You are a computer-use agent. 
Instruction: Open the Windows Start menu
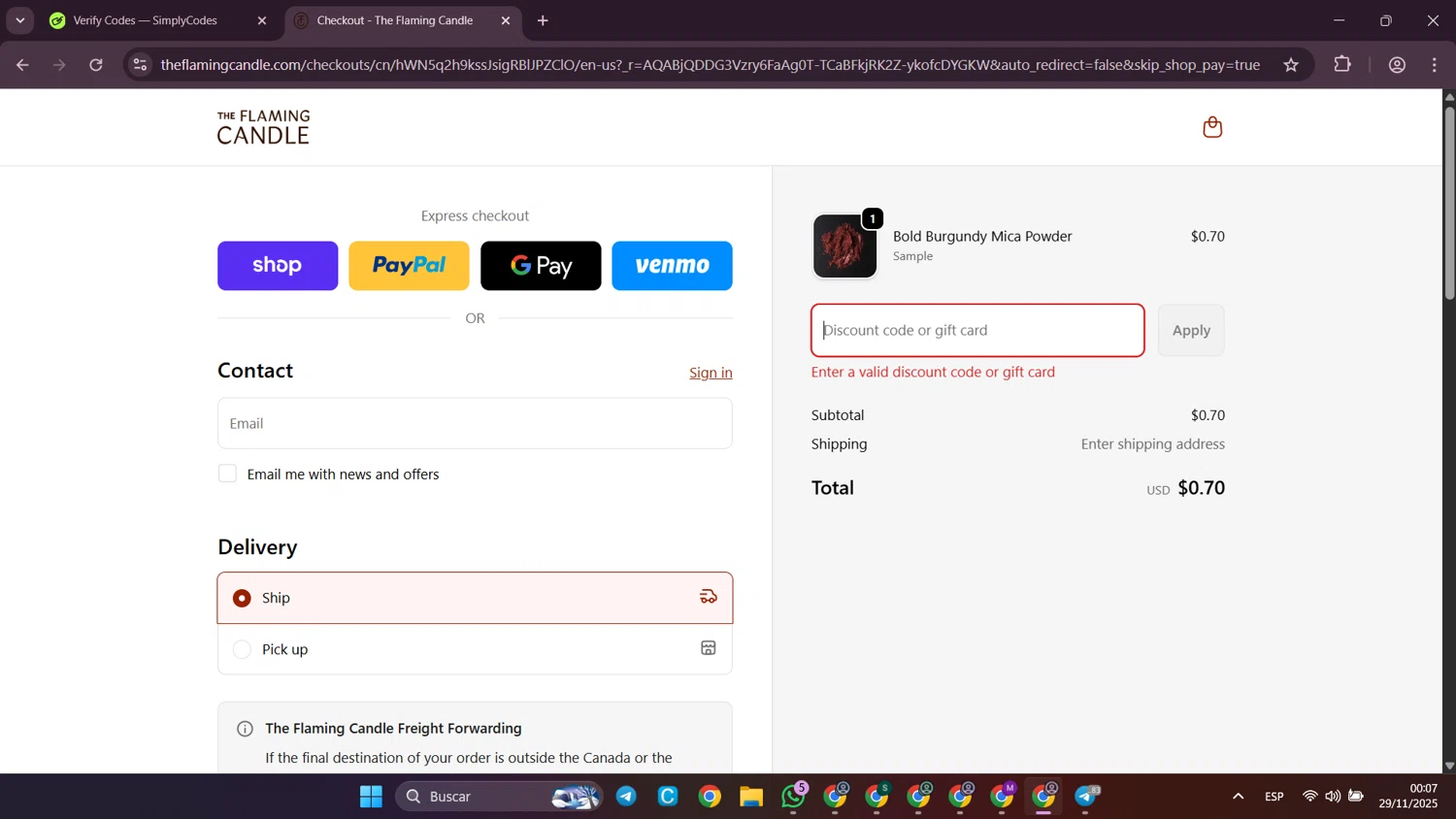tap(371, 797)
